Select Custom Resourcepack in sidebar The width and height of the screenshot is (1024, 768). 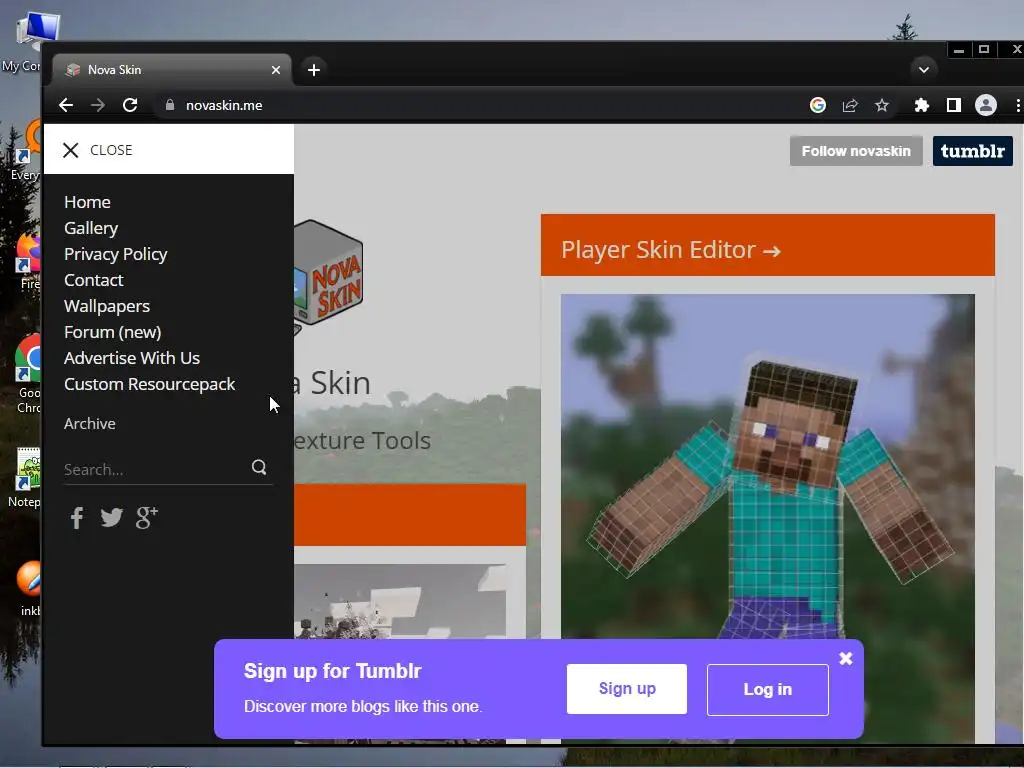point(150,384)
